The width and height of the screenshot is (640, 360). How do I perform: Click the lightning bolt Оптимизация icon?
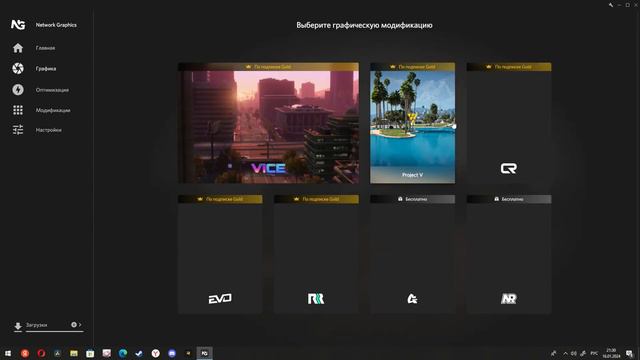(x=18, y=90)
